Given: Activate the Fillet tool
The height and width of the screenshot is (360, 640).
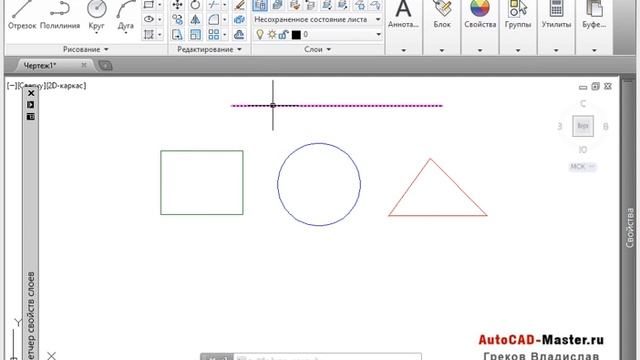Looking at the screenshot, I should (x=213, y=19).
